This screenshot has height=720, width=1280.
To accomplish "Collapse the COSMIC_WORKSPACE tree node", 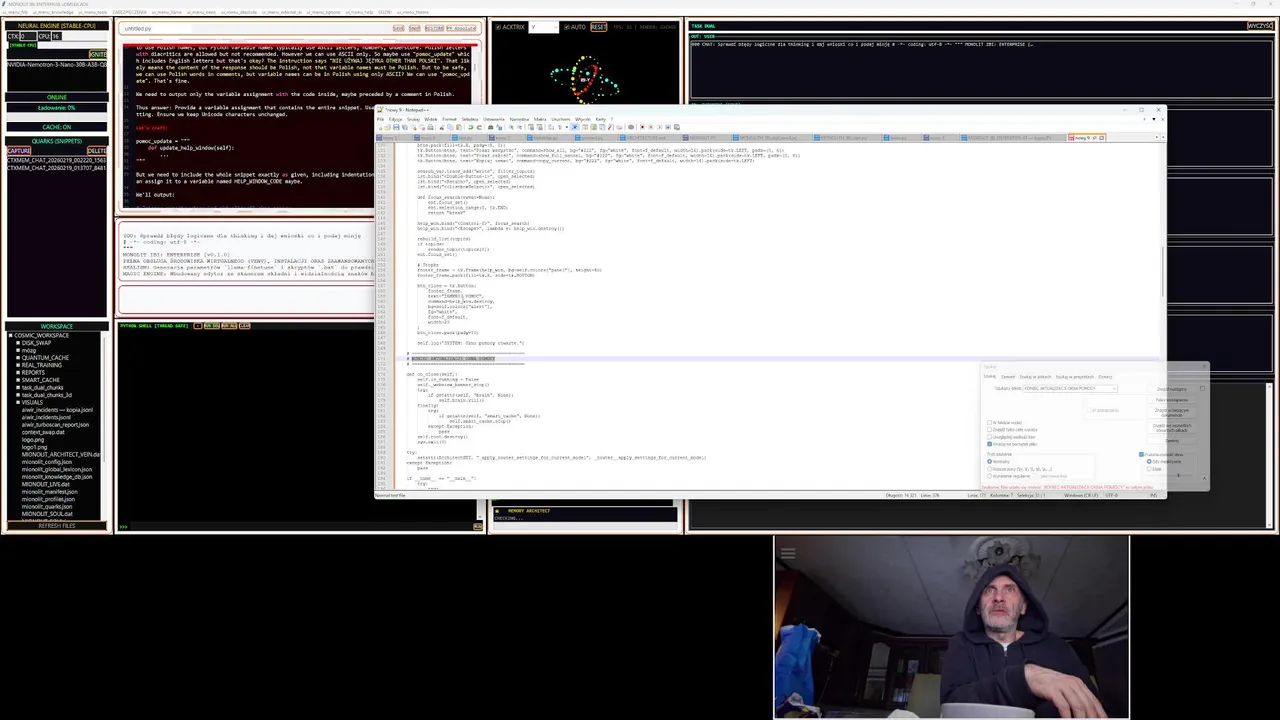I will tap(11, 335).
